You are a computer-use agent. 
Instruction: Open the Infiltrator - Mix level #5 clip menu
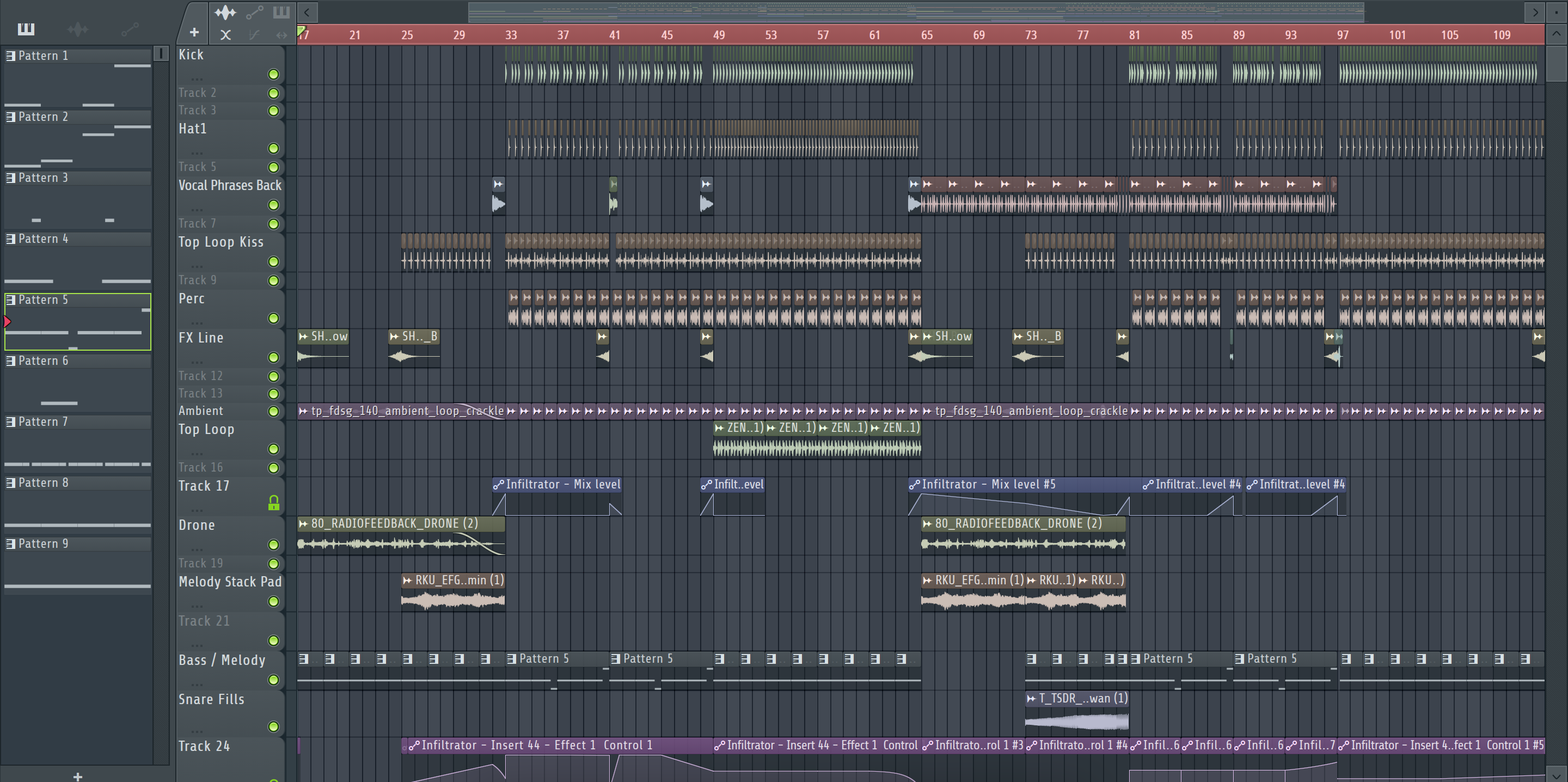[x=914, y=485]
